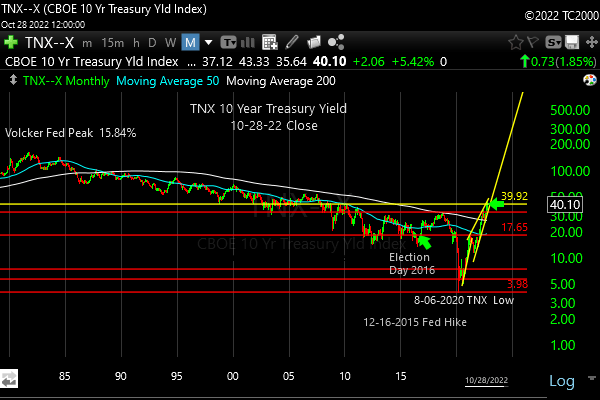Viewport: 600px width, 400px height.
Task: Click the Log scale button
Action: click(x=561, y=381)
